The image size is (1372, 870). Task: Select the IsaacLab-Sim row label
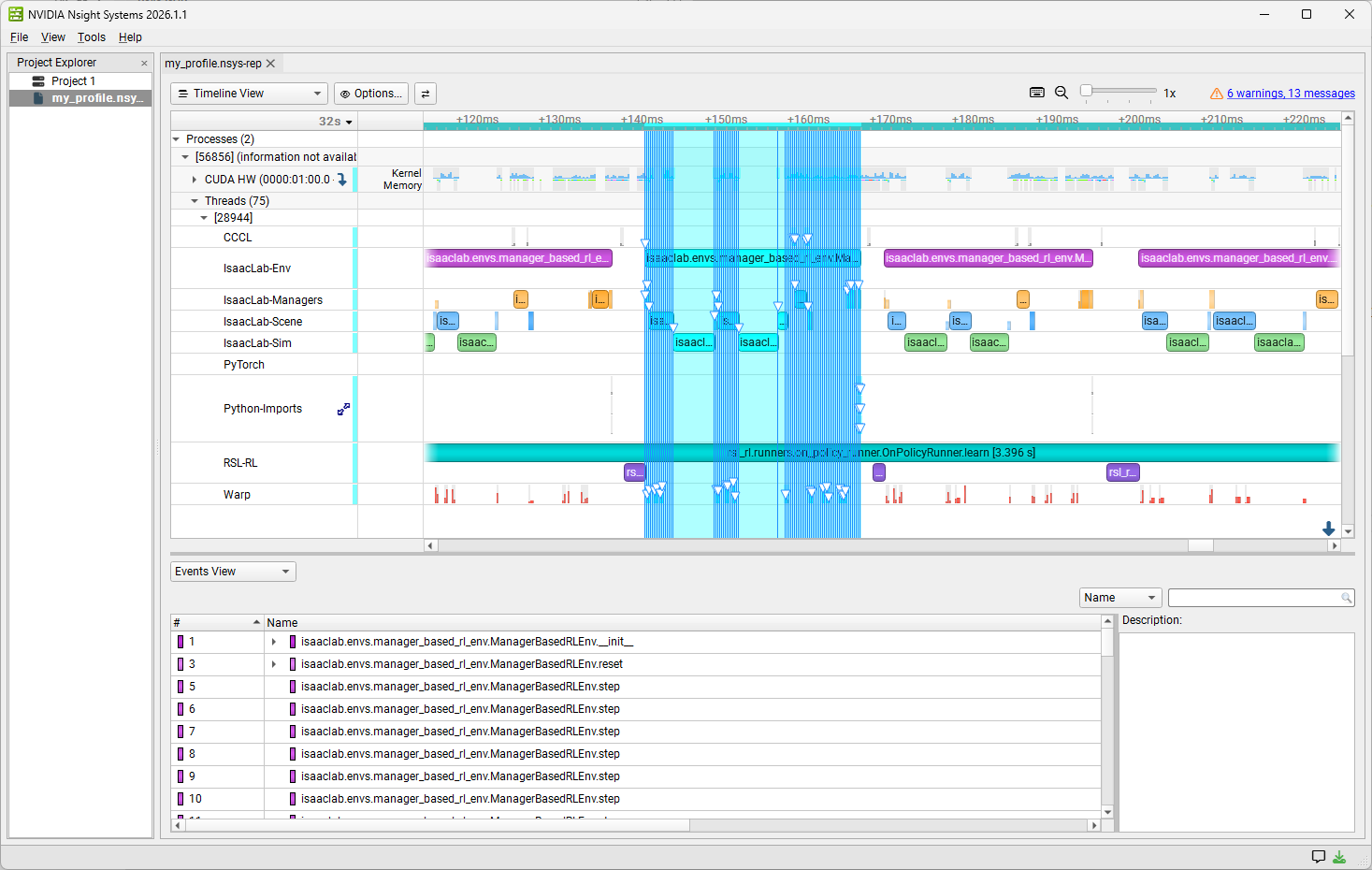point(257,343)
